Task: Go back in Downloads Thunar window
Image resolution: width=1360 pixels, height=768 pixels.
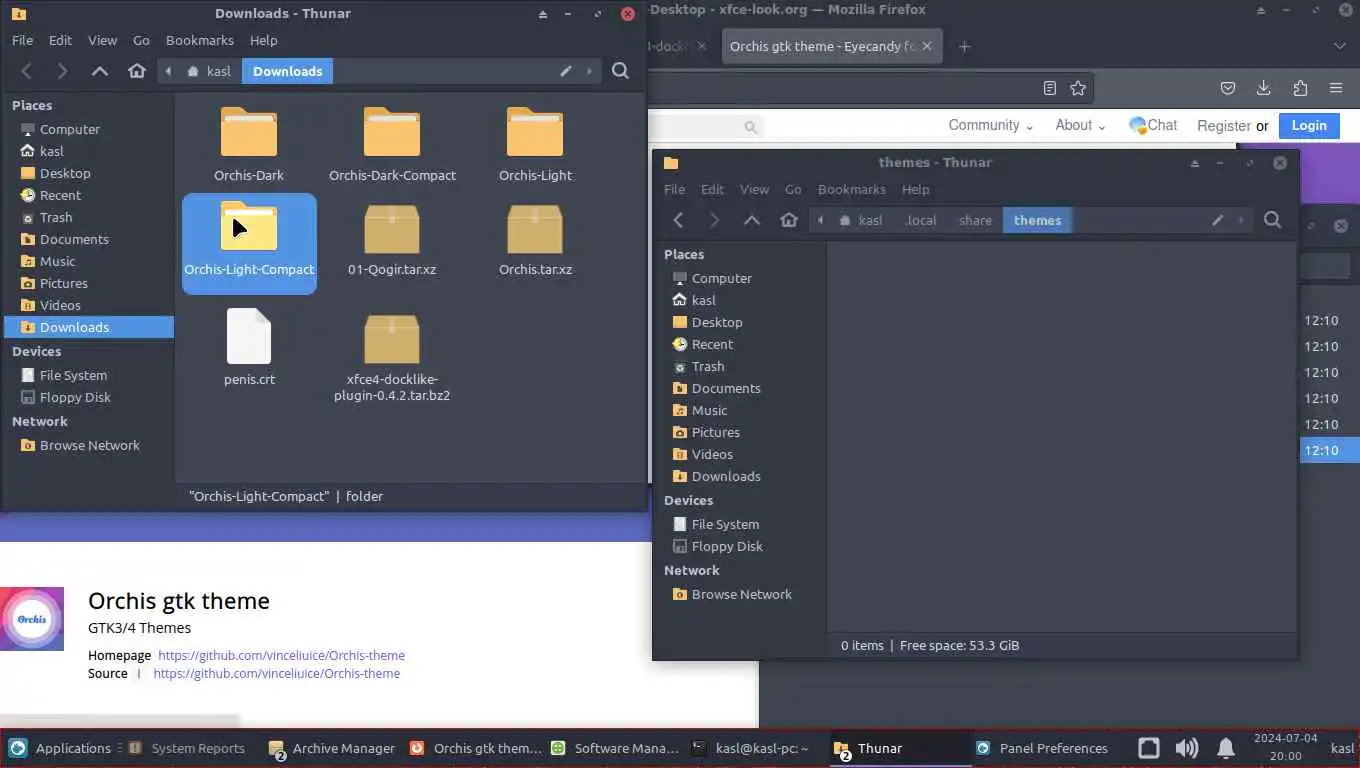Action: tap(27, 71)
